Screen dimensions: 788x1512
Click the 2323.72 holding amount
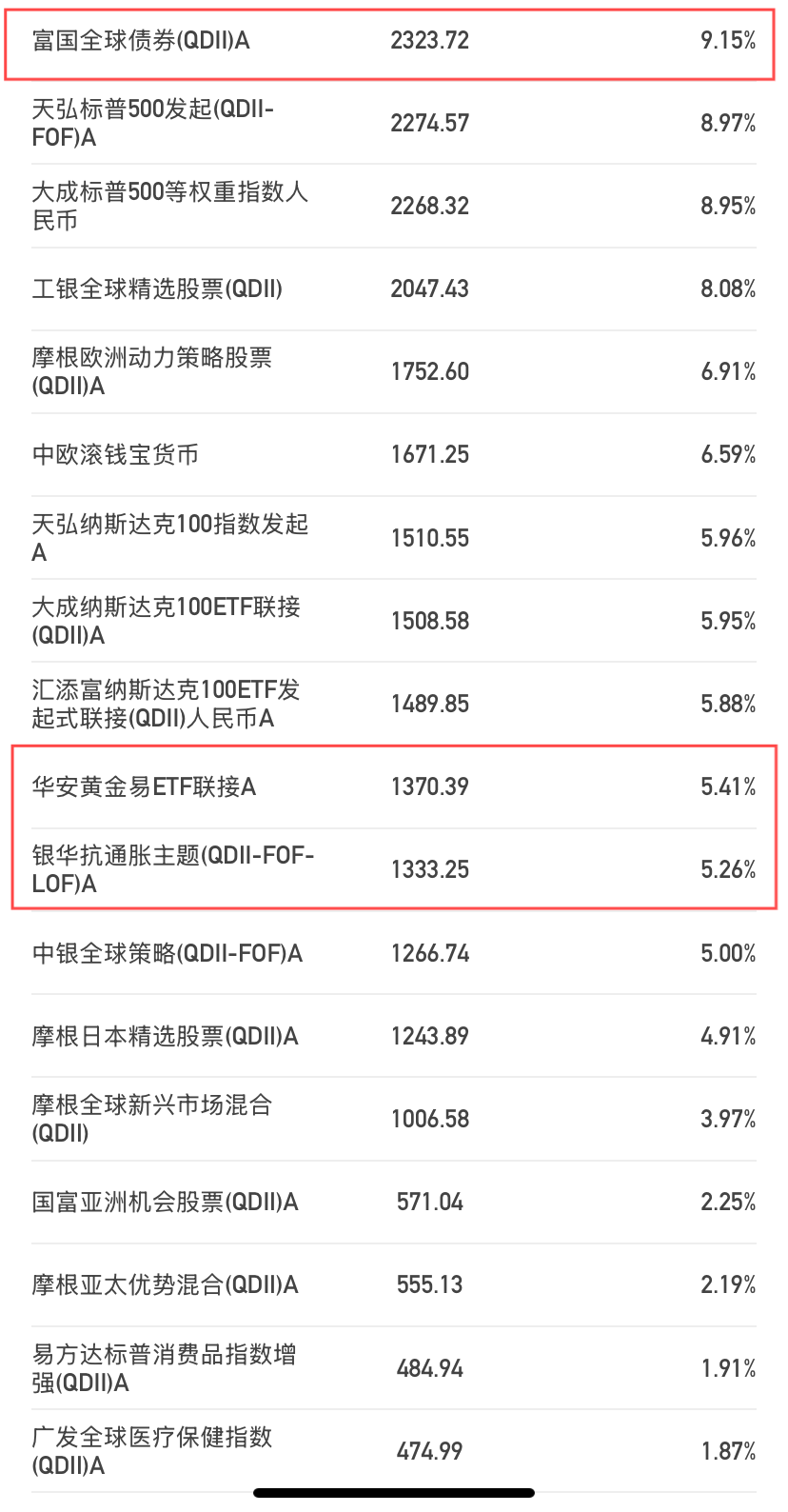click(x=430, y=40)
